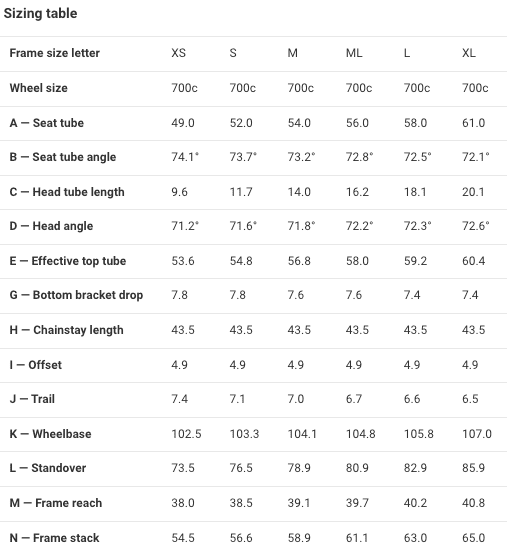Click the Frame size letter row label
The width and height of the screenshot is (507, 553).
click(x=55, y=53)
